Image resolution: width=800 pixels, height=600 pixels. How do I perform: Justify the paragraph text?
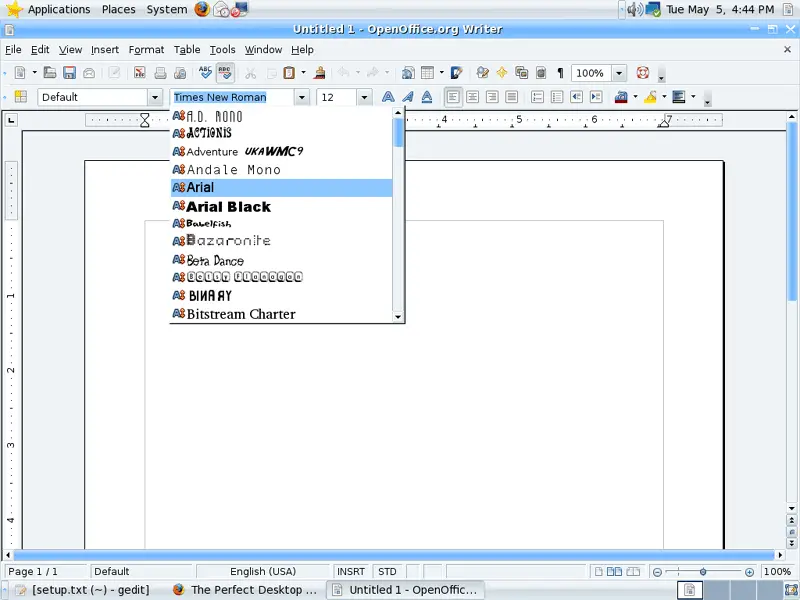(512, 97)
